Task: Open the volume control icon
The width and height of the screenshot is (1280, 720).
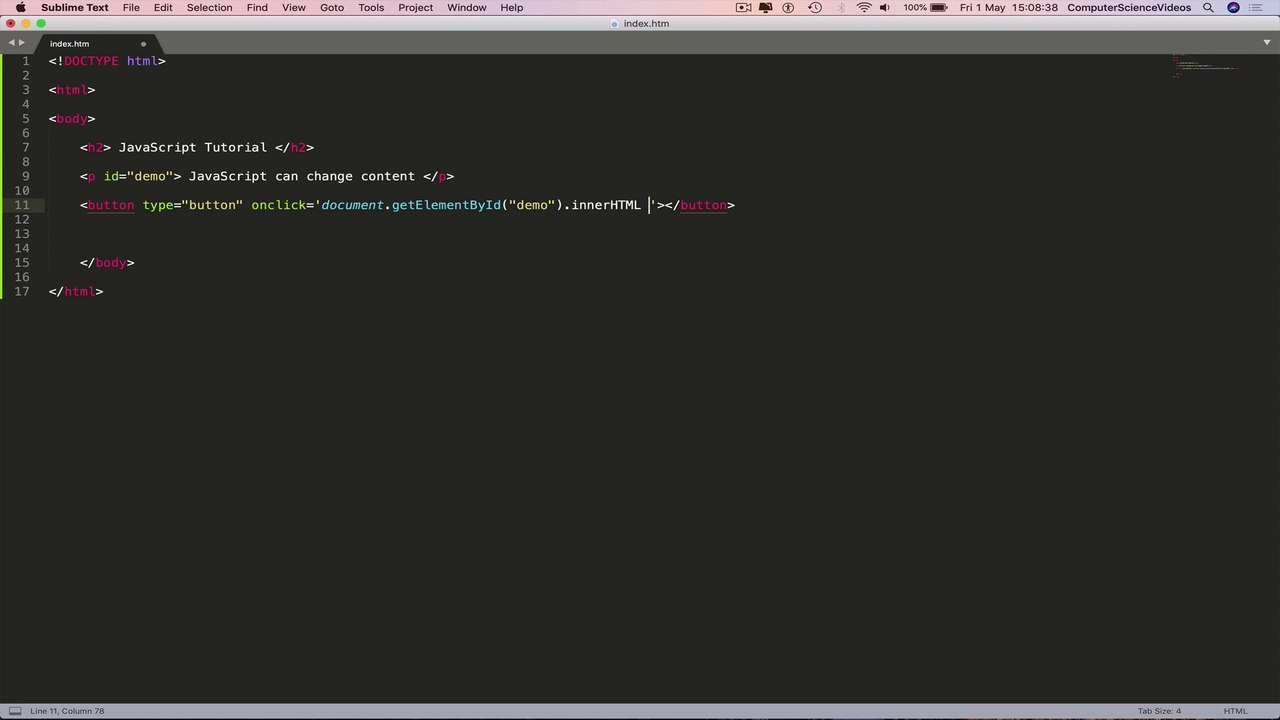Action: click(x=888, y=8)
